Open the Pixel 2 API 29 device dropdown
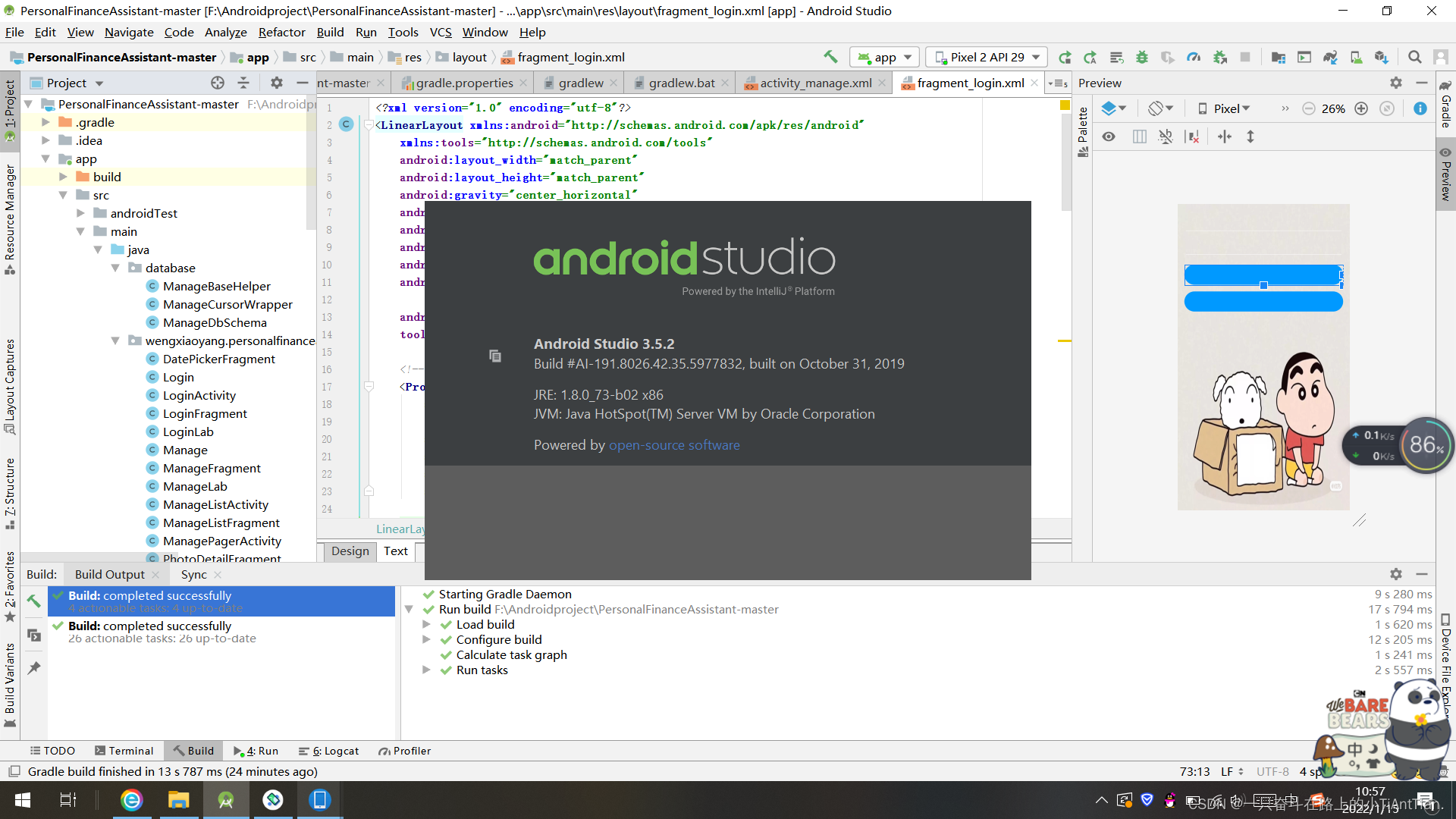 (x=987, y=58)
